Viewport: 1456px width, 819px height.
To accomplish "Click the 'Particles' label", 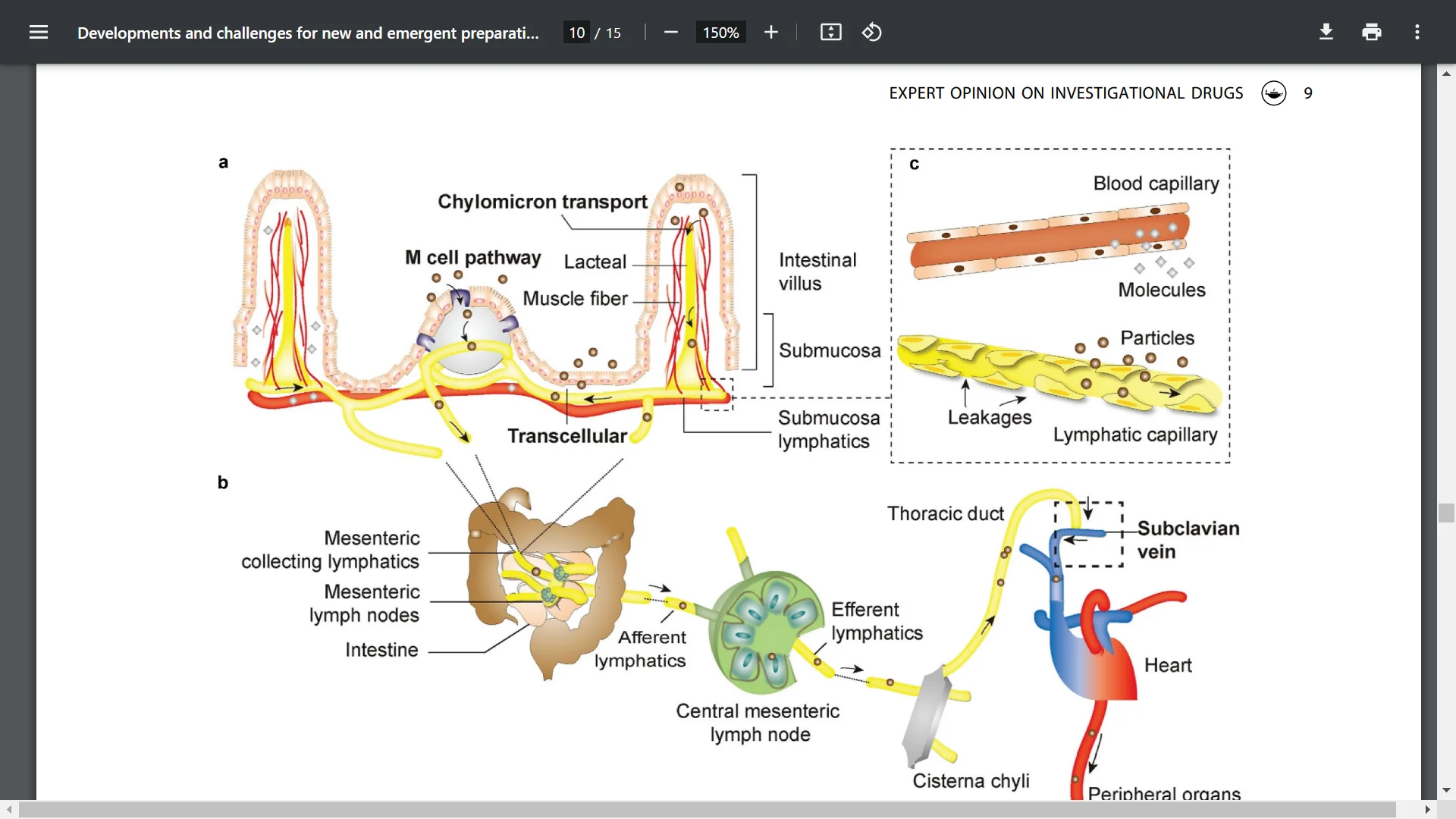I will pyautogui.click(x=1157, y=337).
